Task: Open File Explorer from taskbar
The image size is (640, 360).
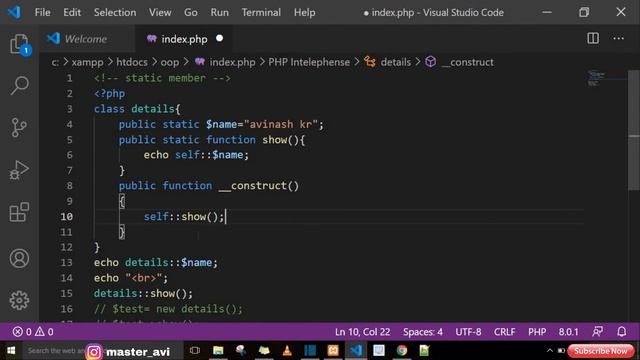Action: tap(218, 351)
